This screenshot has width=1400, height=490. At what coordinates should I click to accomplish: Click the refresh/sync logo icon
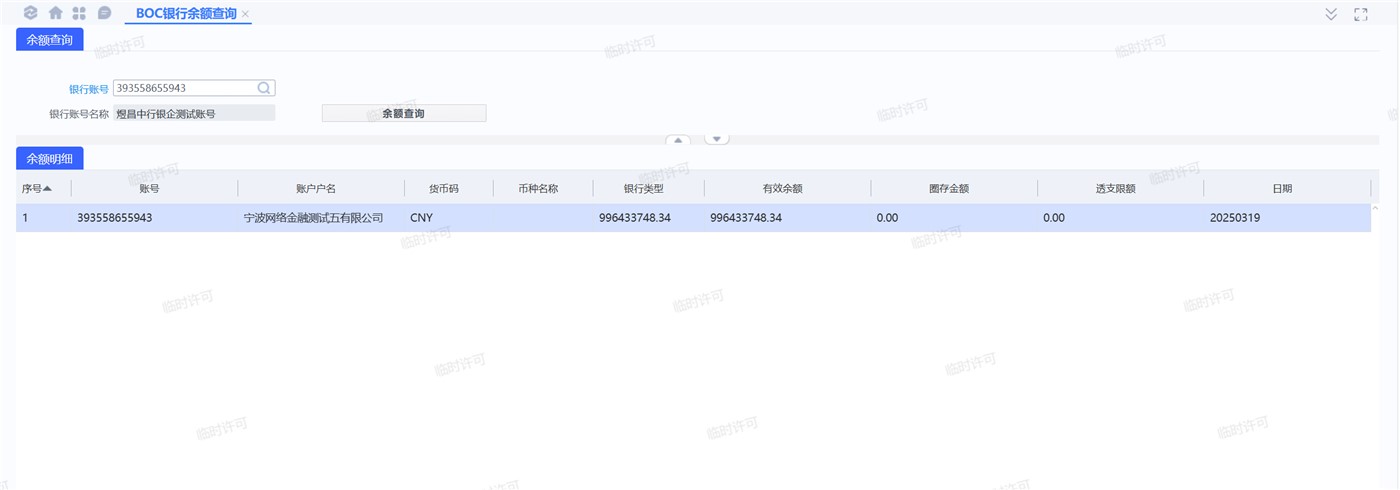[x=30, y=14]
